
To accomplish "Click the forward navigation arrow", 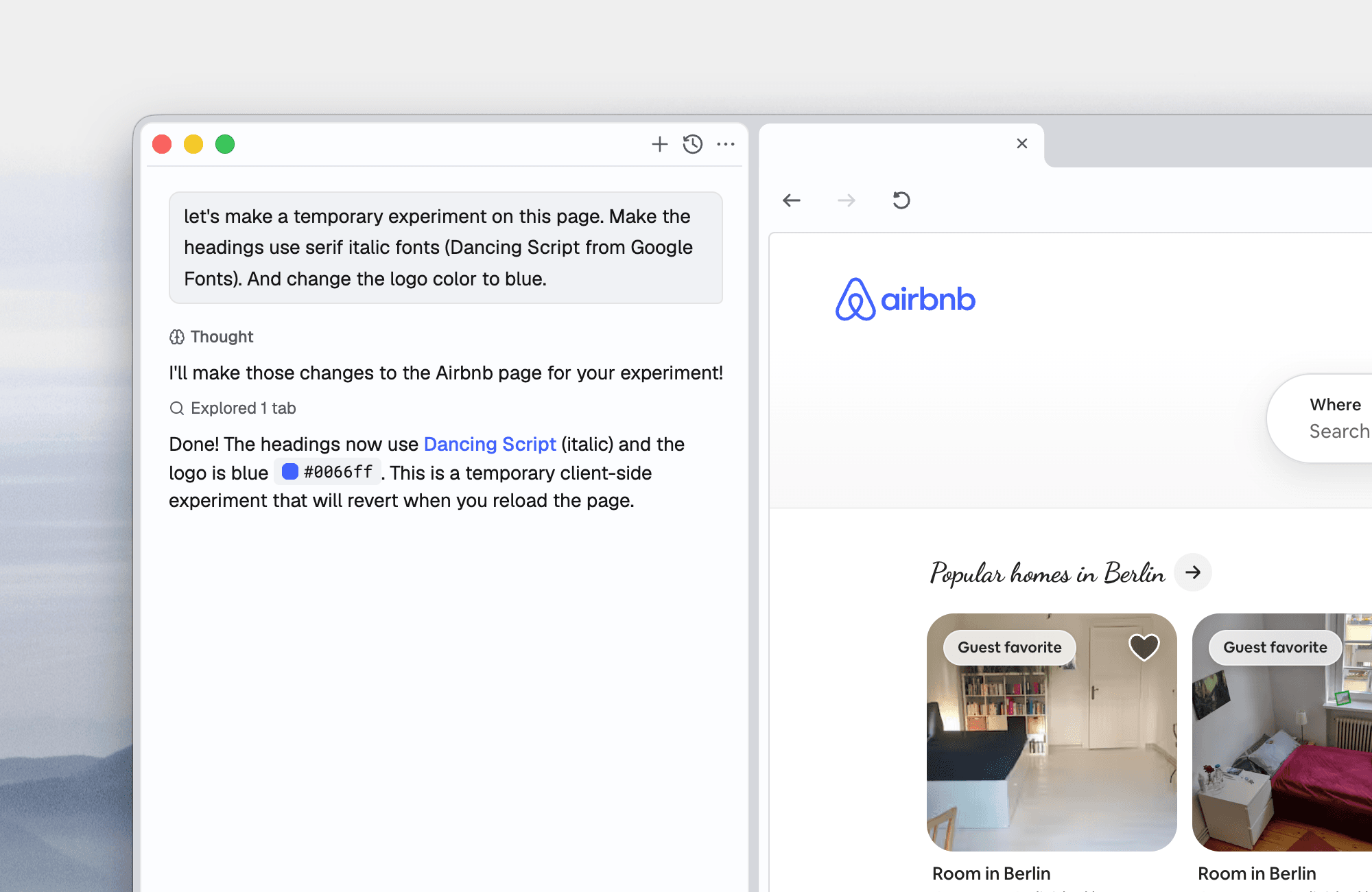I will [x=847, y=200].
